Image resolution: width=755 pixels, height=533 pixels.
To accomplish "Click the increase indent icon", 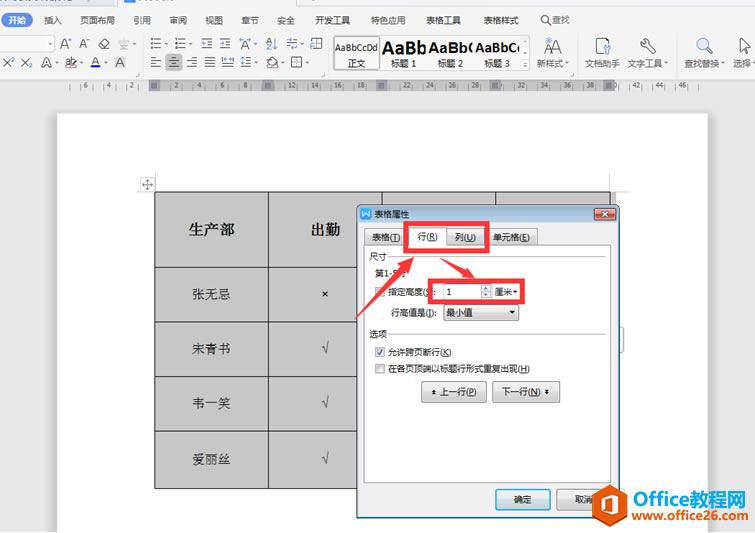I will coord(225,44).
